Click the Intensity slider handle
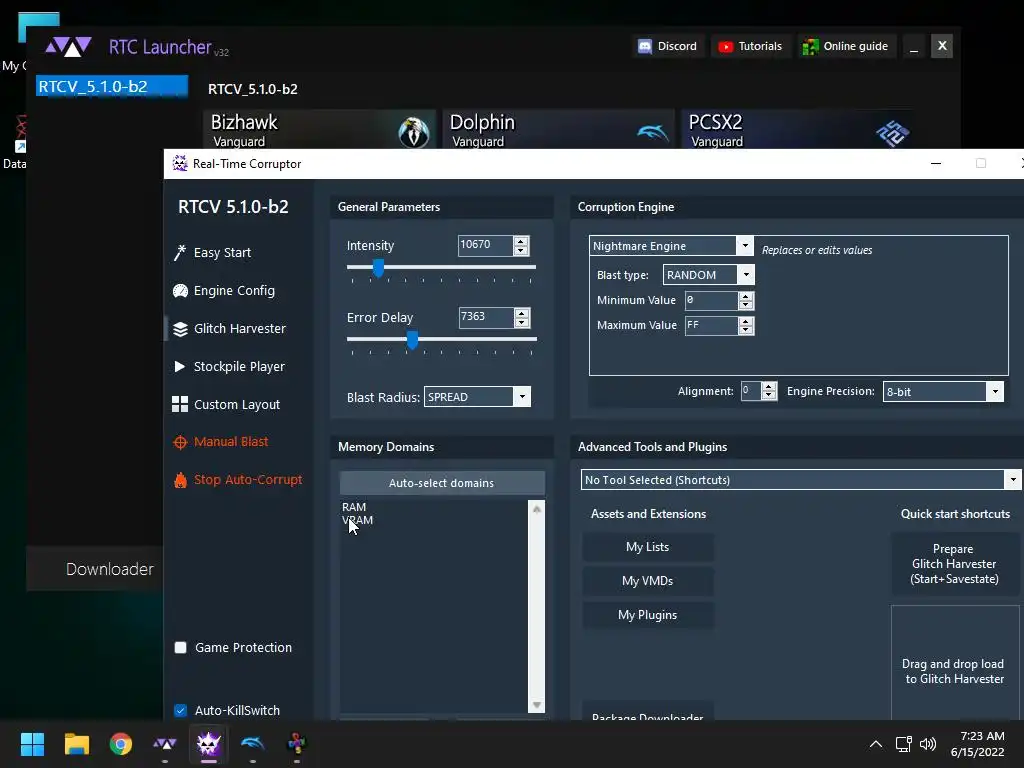1024x768 pixels. (x=378, y=268)
